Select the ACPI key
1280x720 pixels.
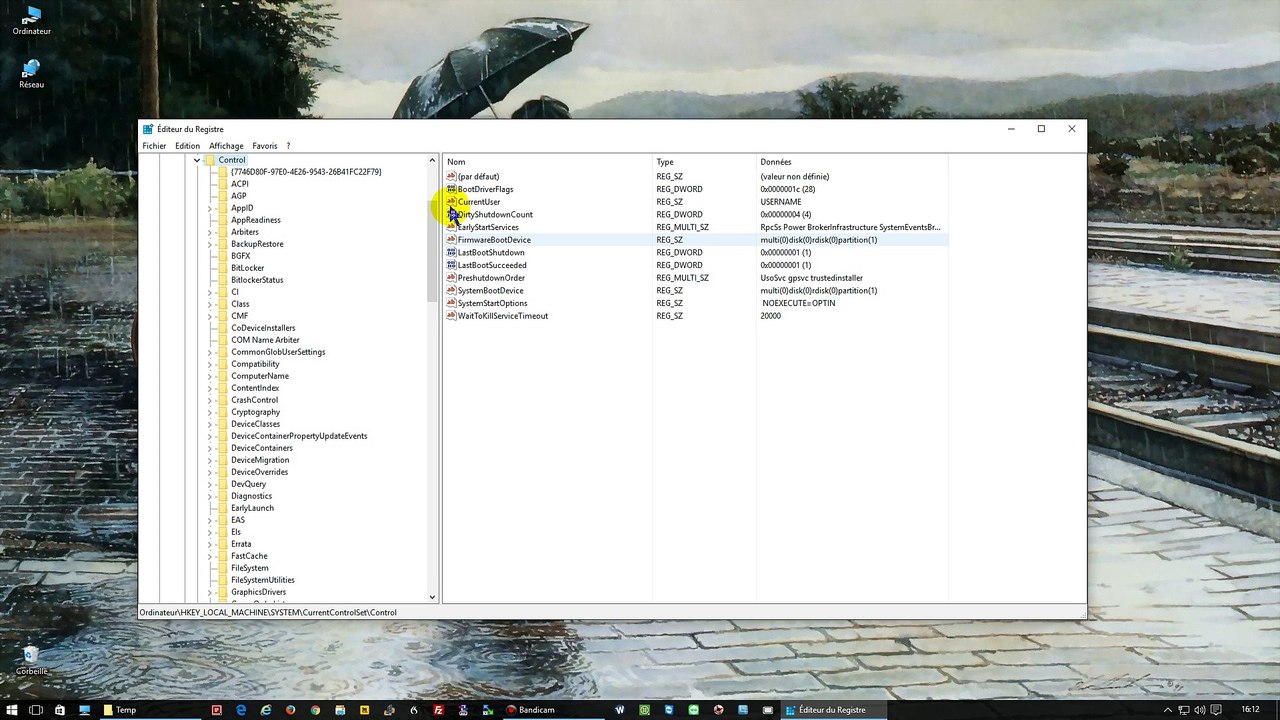click(x=240, y=184)
